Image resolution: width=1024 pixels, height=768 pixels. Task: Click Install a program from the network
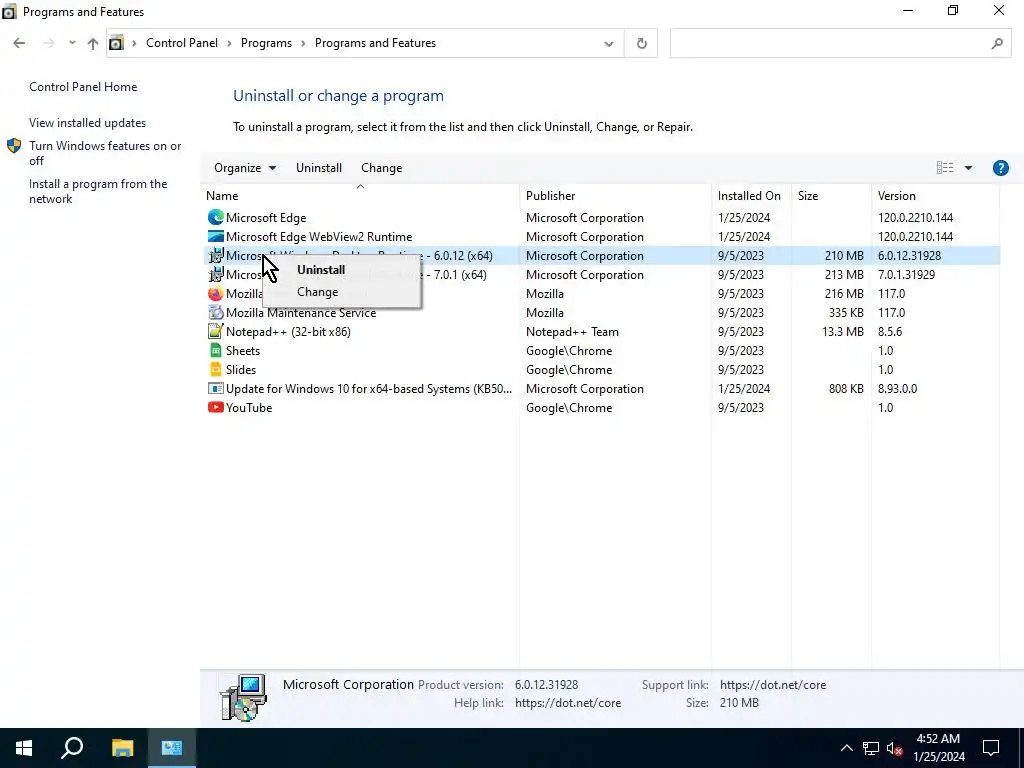click(98, 191)
